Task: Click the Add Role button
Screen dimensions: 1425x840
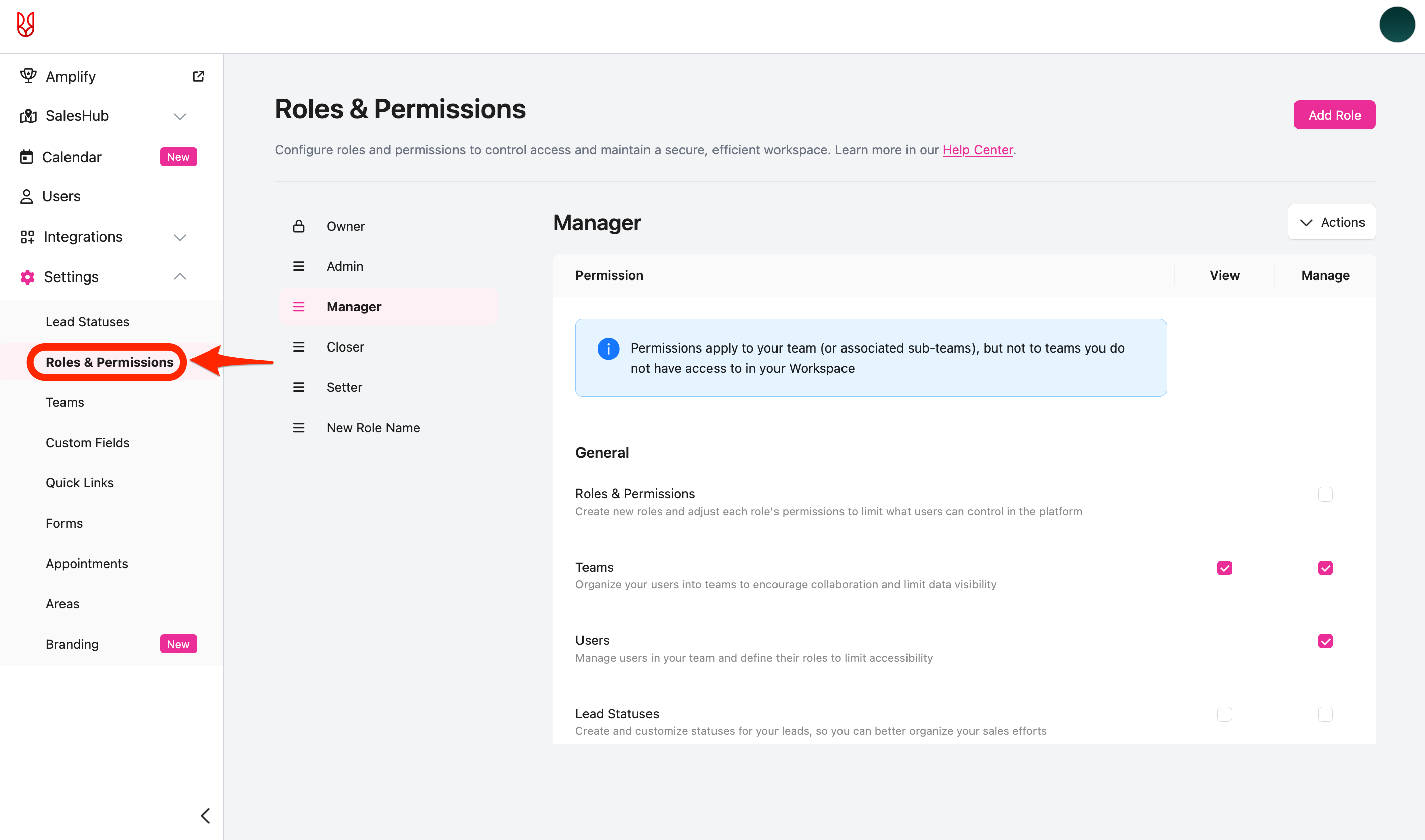Action: point(1334,115)
